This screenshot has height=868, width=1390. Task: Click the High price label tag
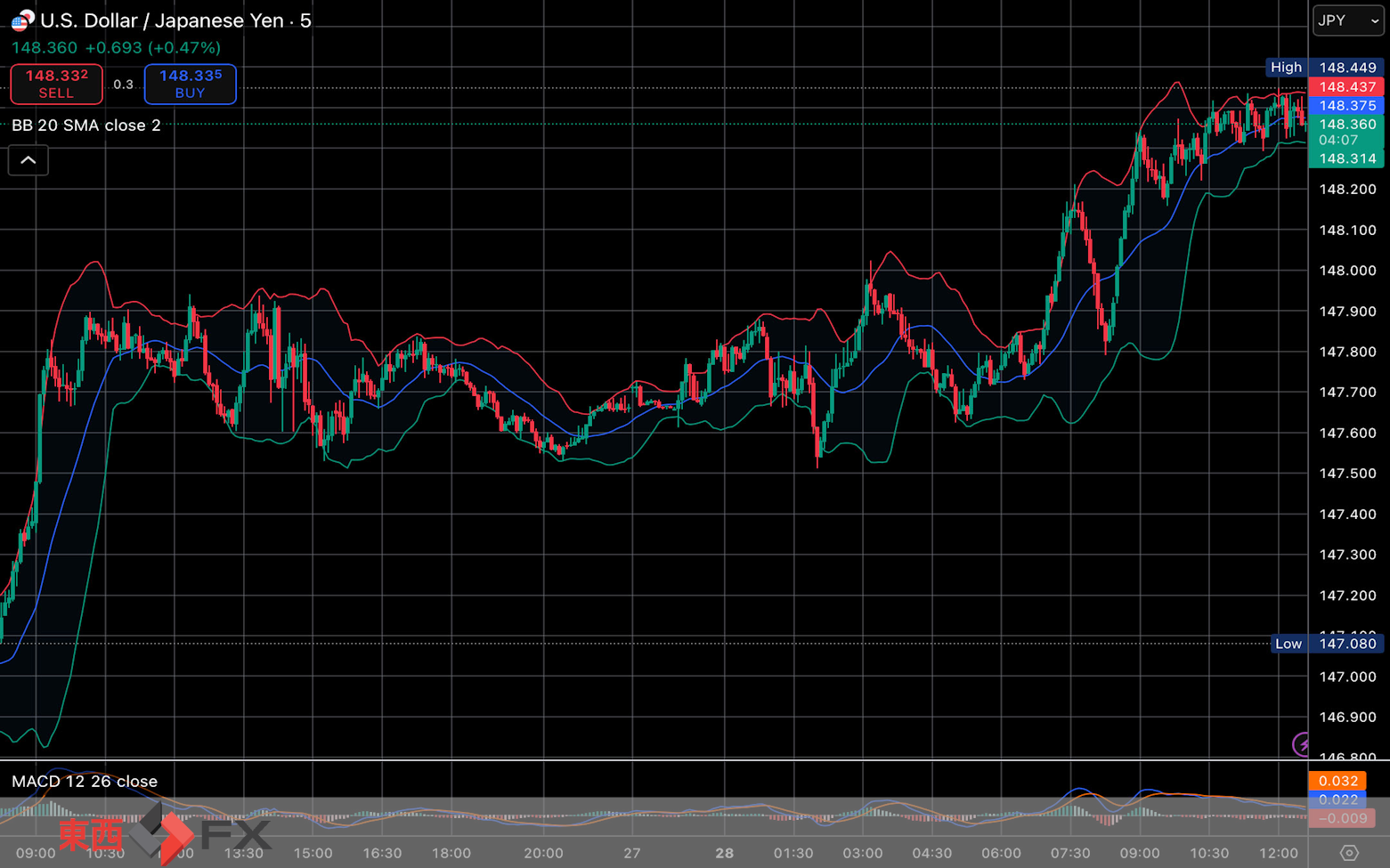[x=1286, y=68]
